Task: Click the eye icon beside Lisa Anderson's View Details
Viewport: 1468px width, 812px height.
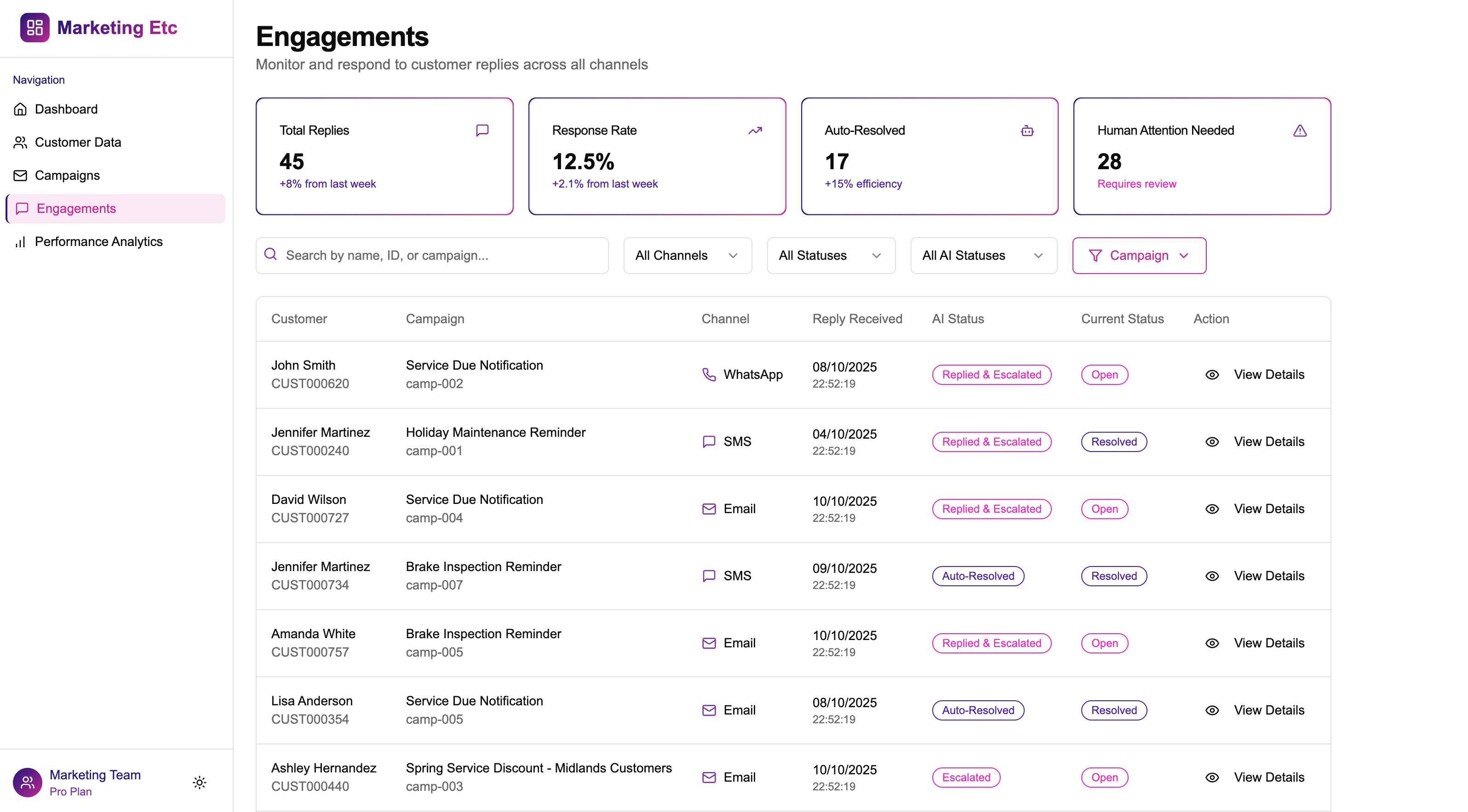Action: point(1211,710)
